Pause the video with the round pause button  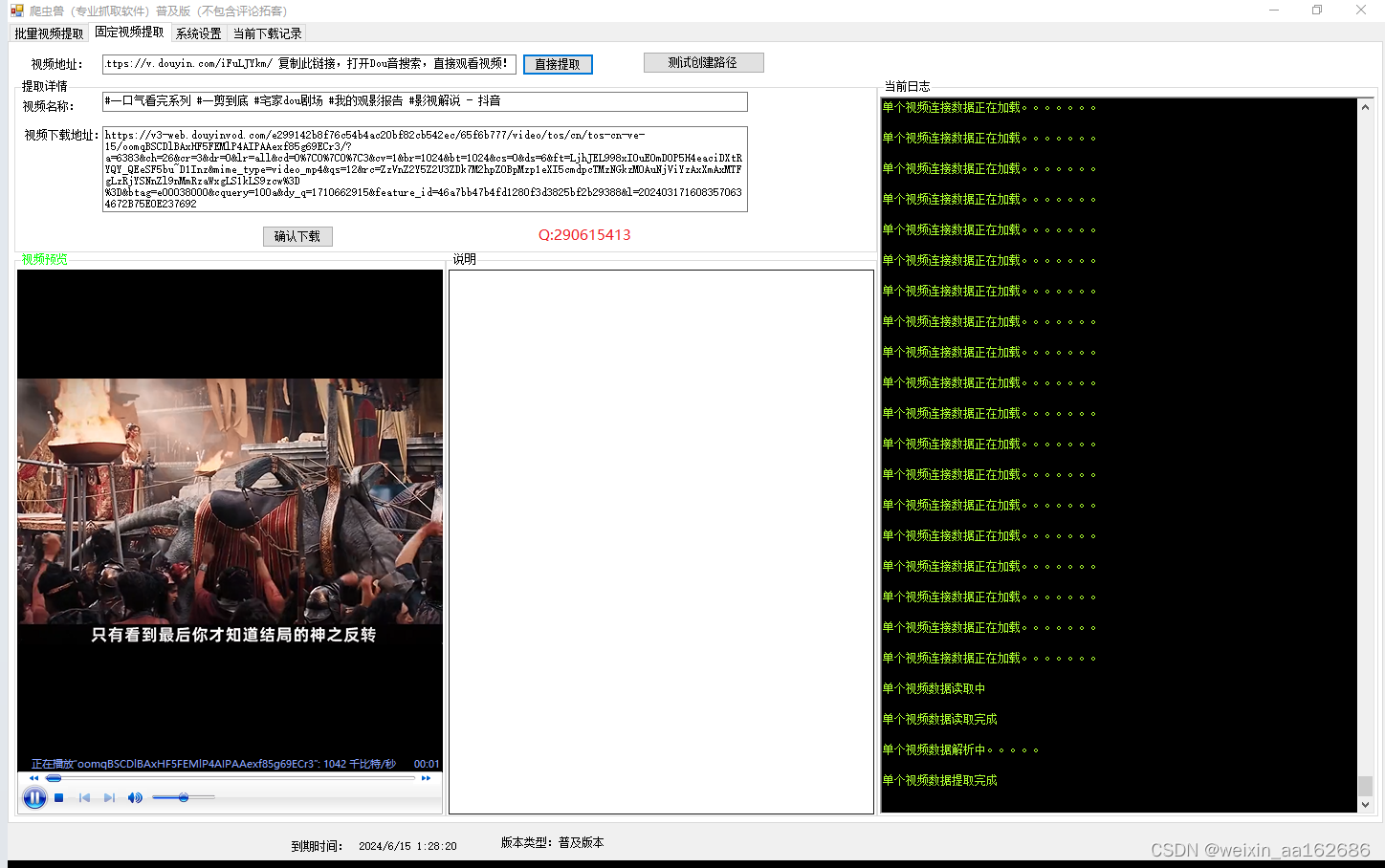coord(34,797)
